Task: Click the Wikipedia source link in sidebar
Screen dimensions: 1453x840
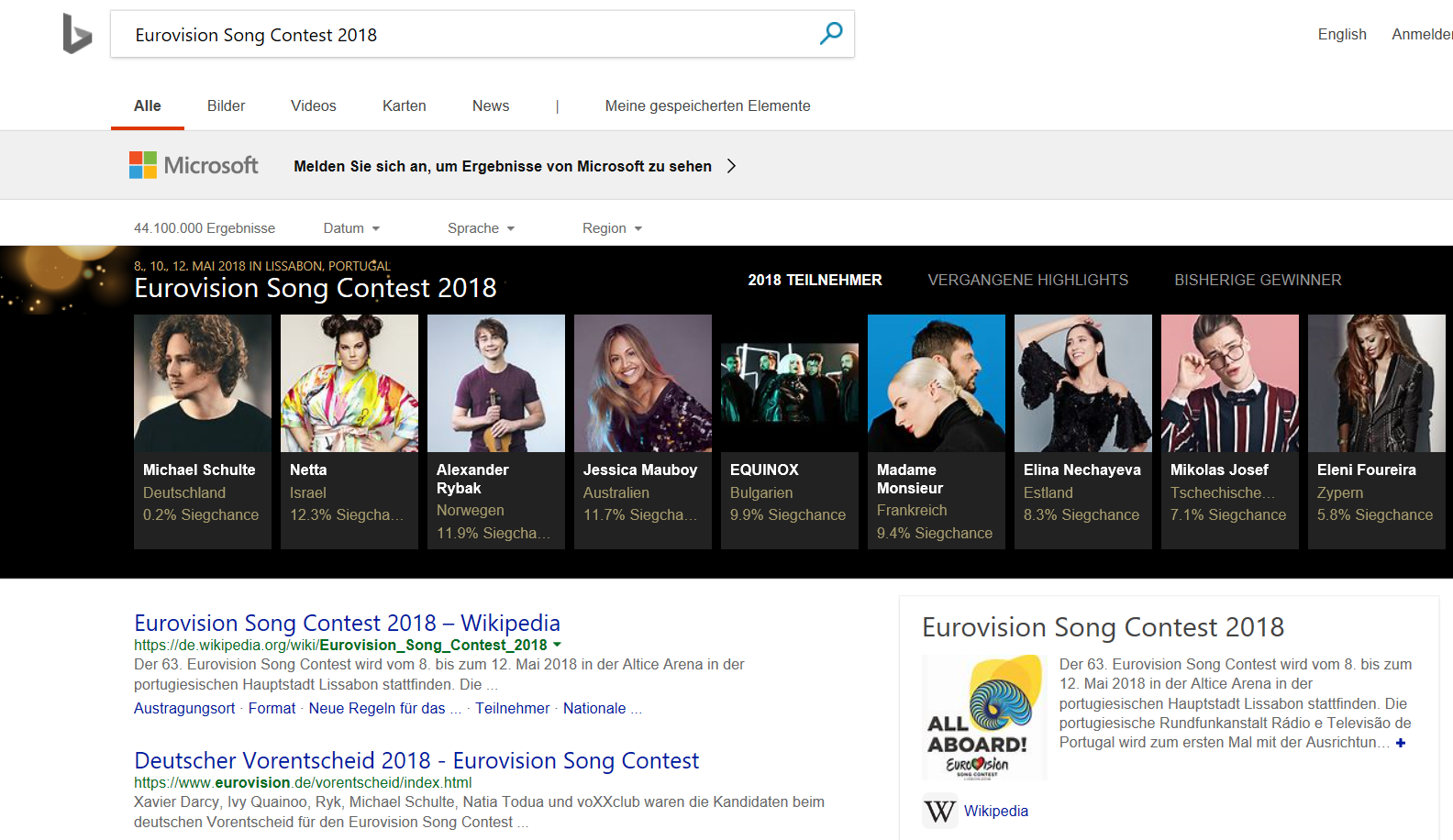Action: point(996,811)
